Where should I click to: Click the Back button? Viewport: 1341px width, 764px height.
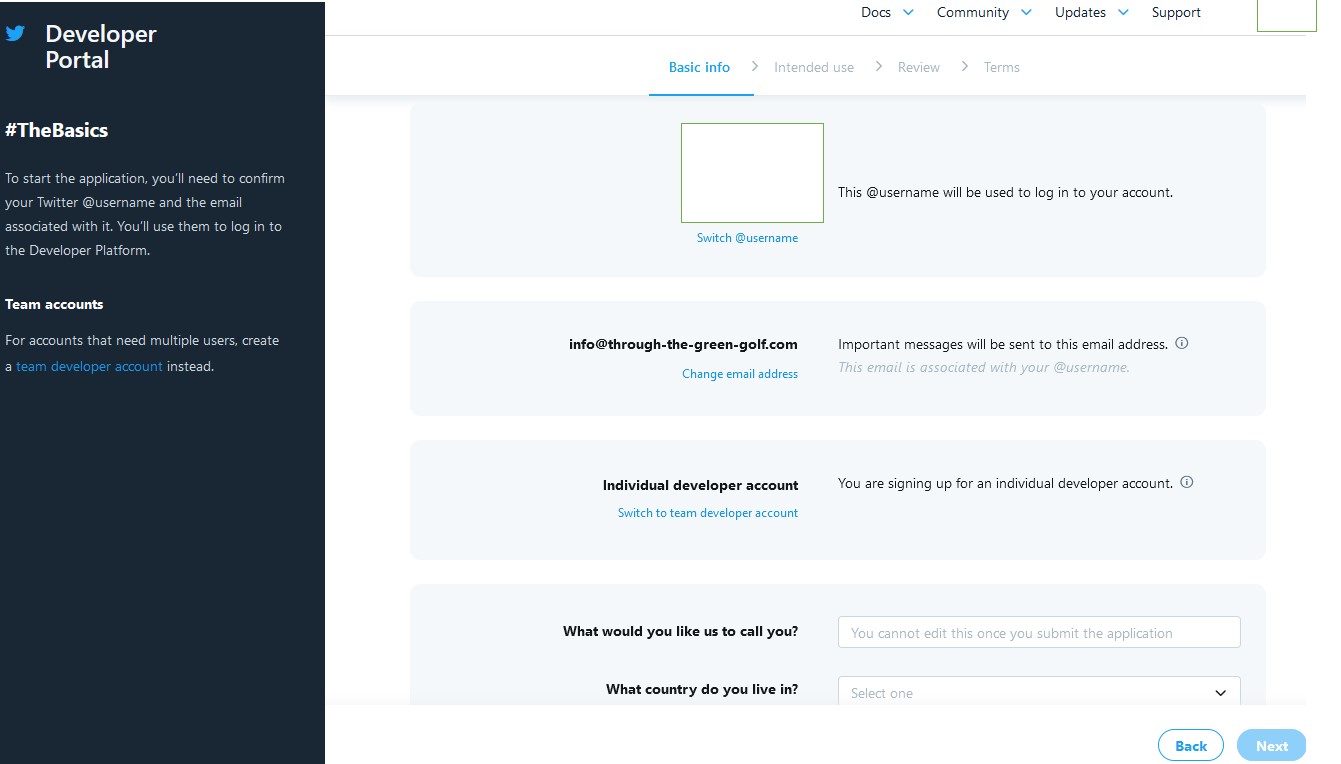tap(1191, 746)
